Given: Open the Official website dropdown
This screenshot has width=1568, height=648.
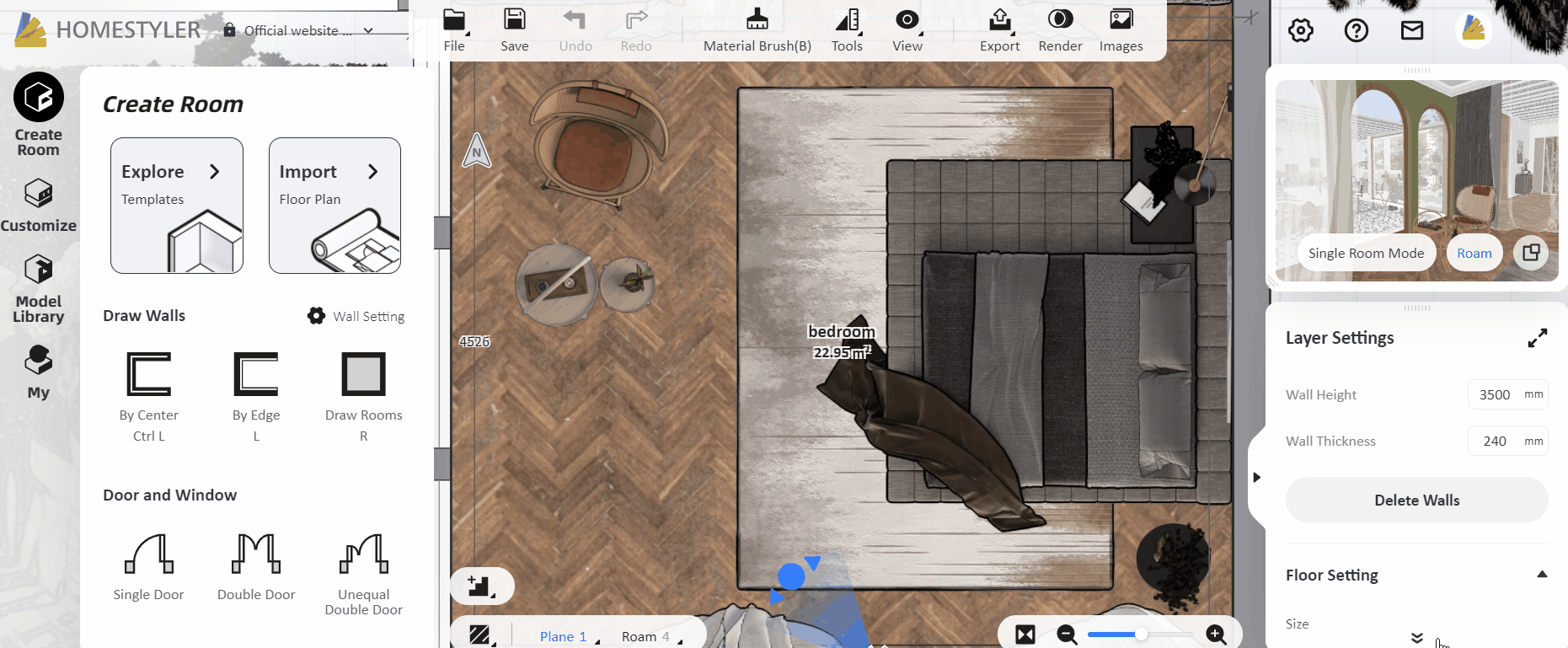Looking at the screenshot, I should [x=298, y=30].
